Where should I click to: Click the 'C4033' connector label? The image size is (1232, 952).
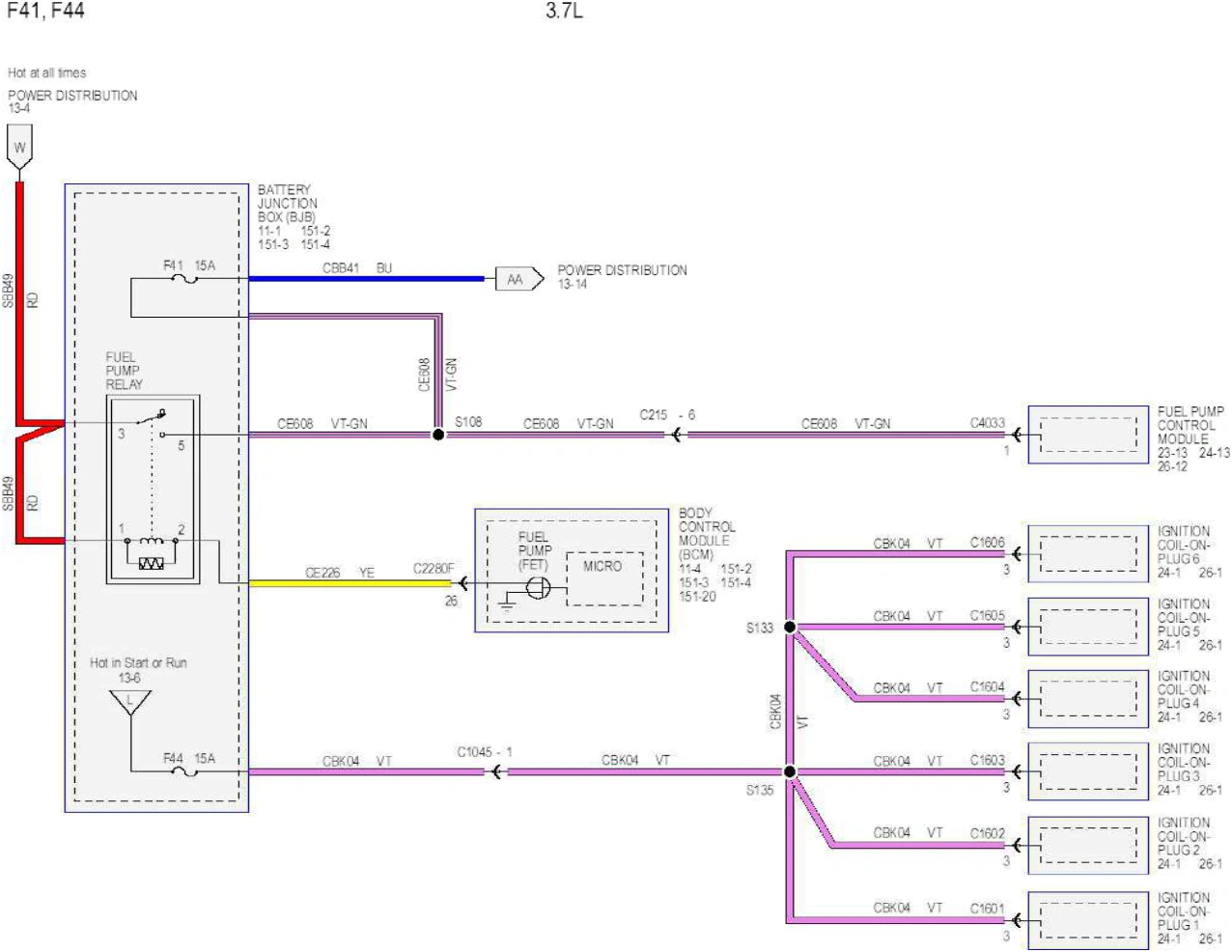(x=988, y=422)
